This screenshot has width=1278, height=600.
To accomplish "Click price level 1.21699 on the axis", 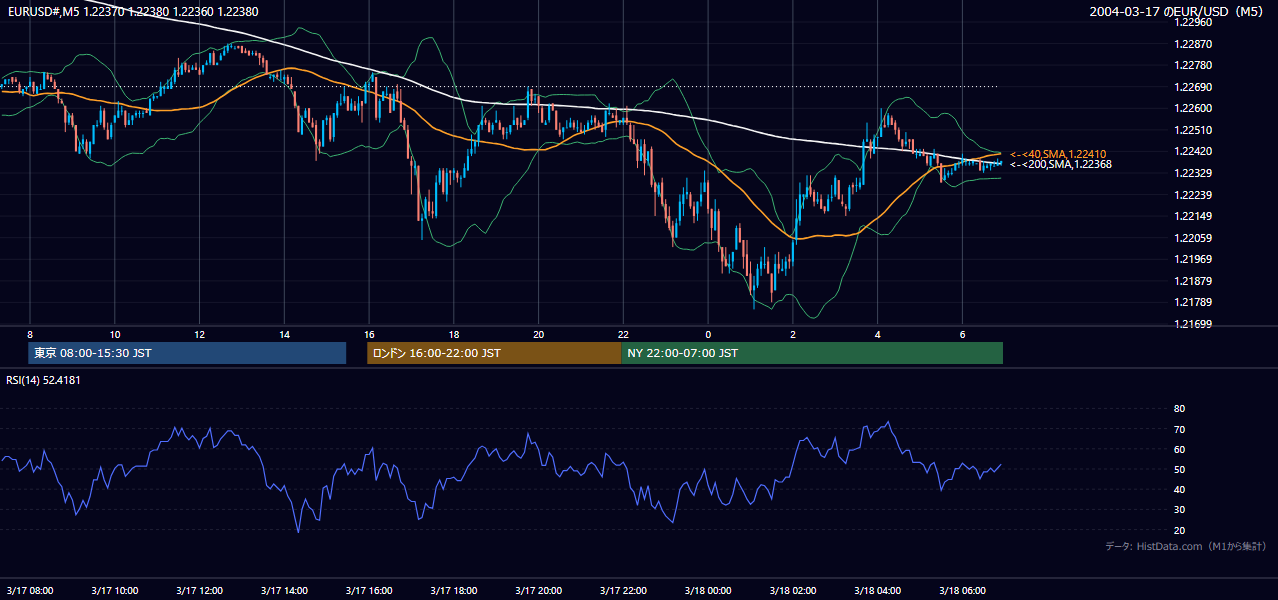I will point(1193,323).
